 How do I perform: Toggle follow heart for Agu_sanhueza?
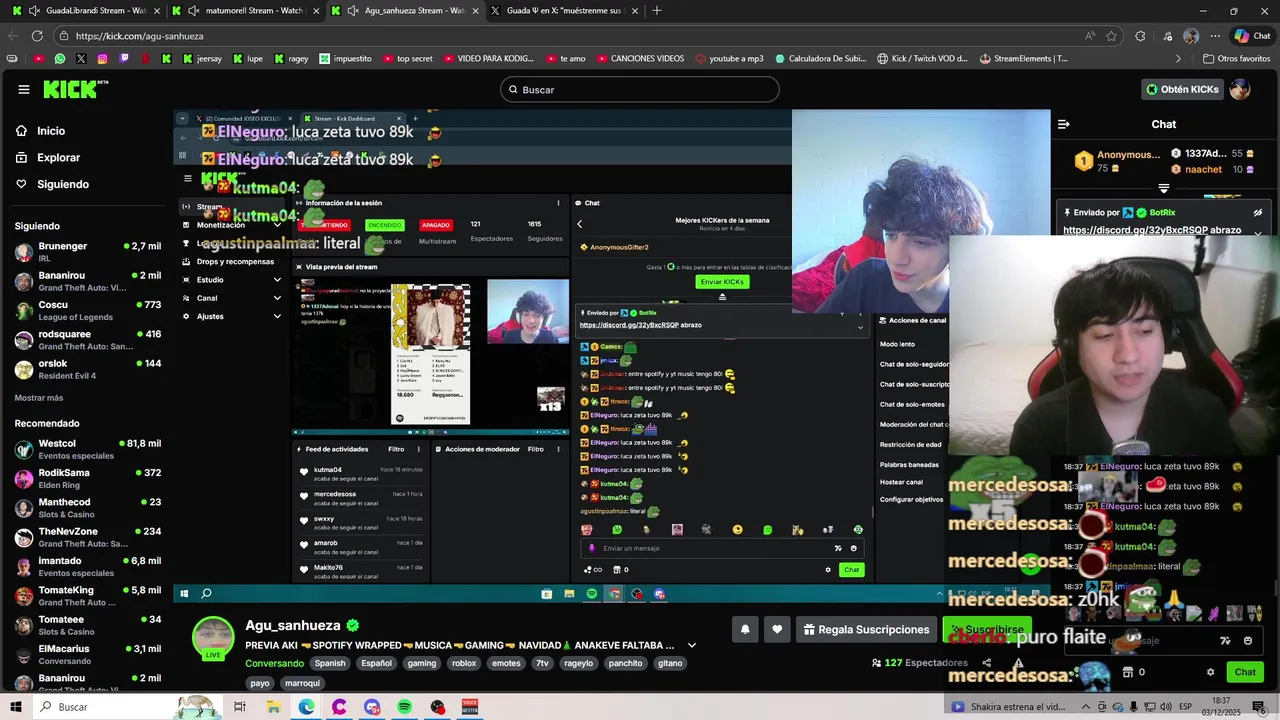pos(777,629)
